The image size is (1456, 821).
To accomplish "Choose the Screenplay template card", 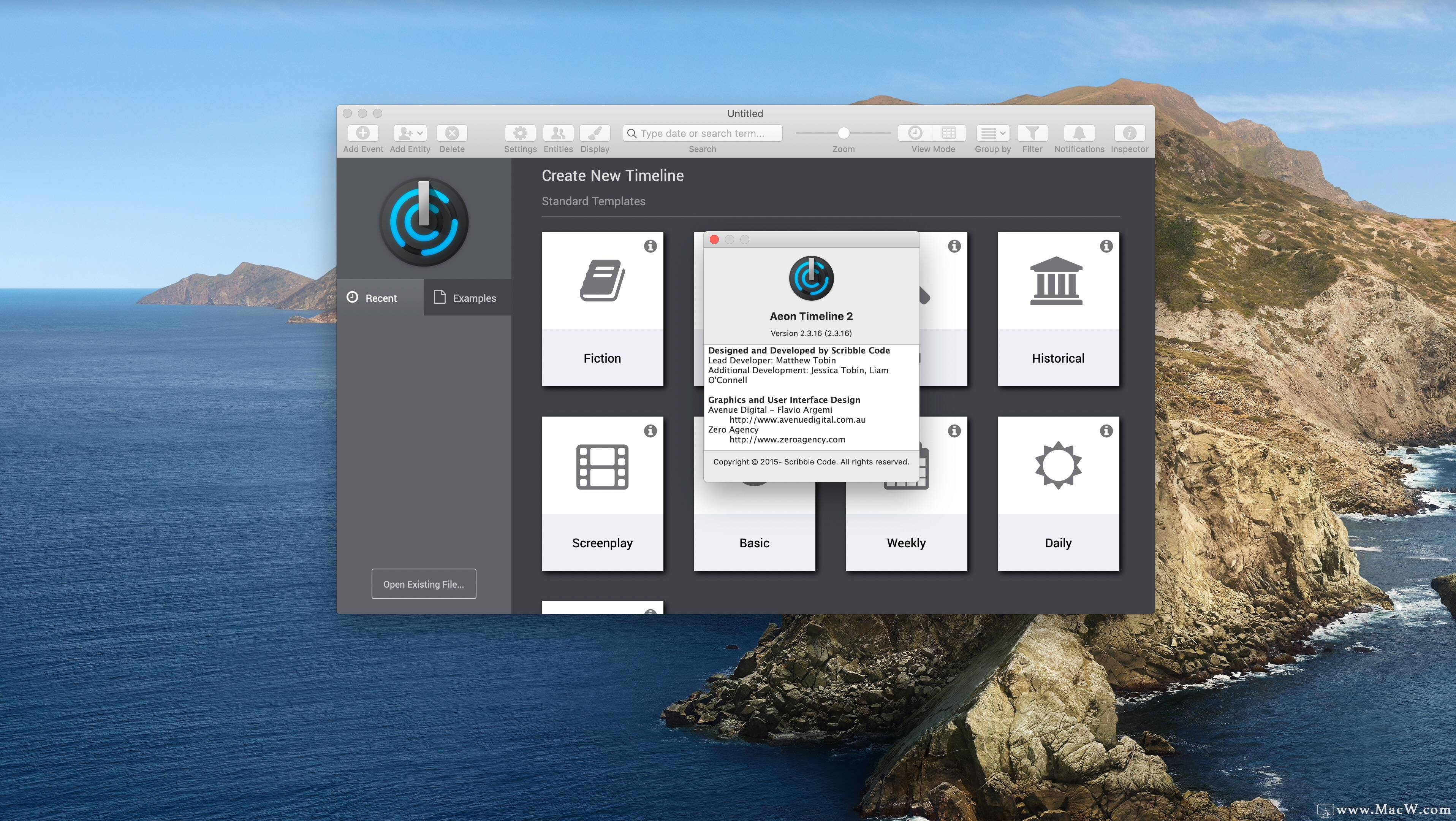I will 602,494.
